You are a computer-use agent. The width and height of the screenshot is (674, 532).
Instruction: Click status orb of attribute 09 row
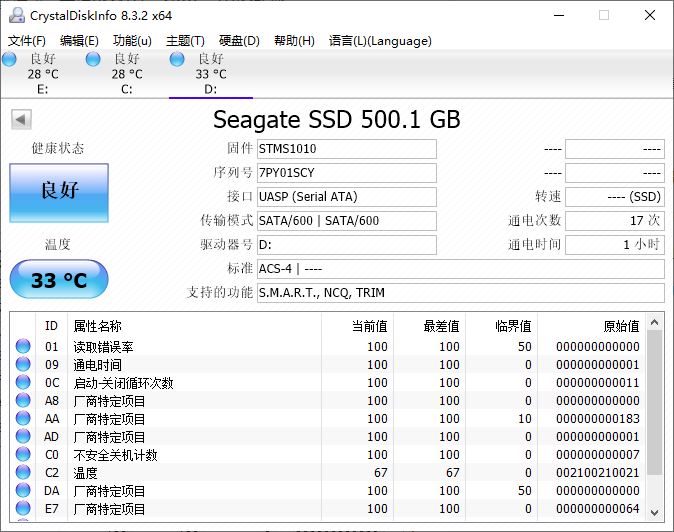pos(23,364)
